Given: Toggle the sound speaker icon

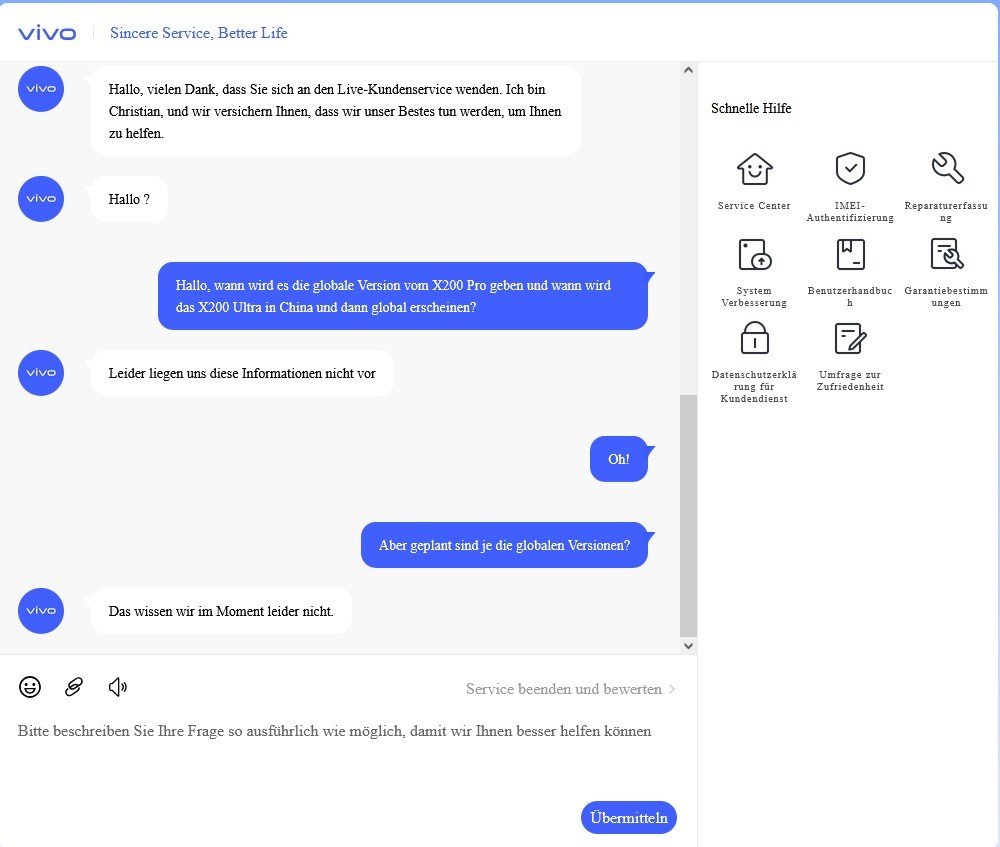Looking at the screenshot, I should tap(117, 687).
